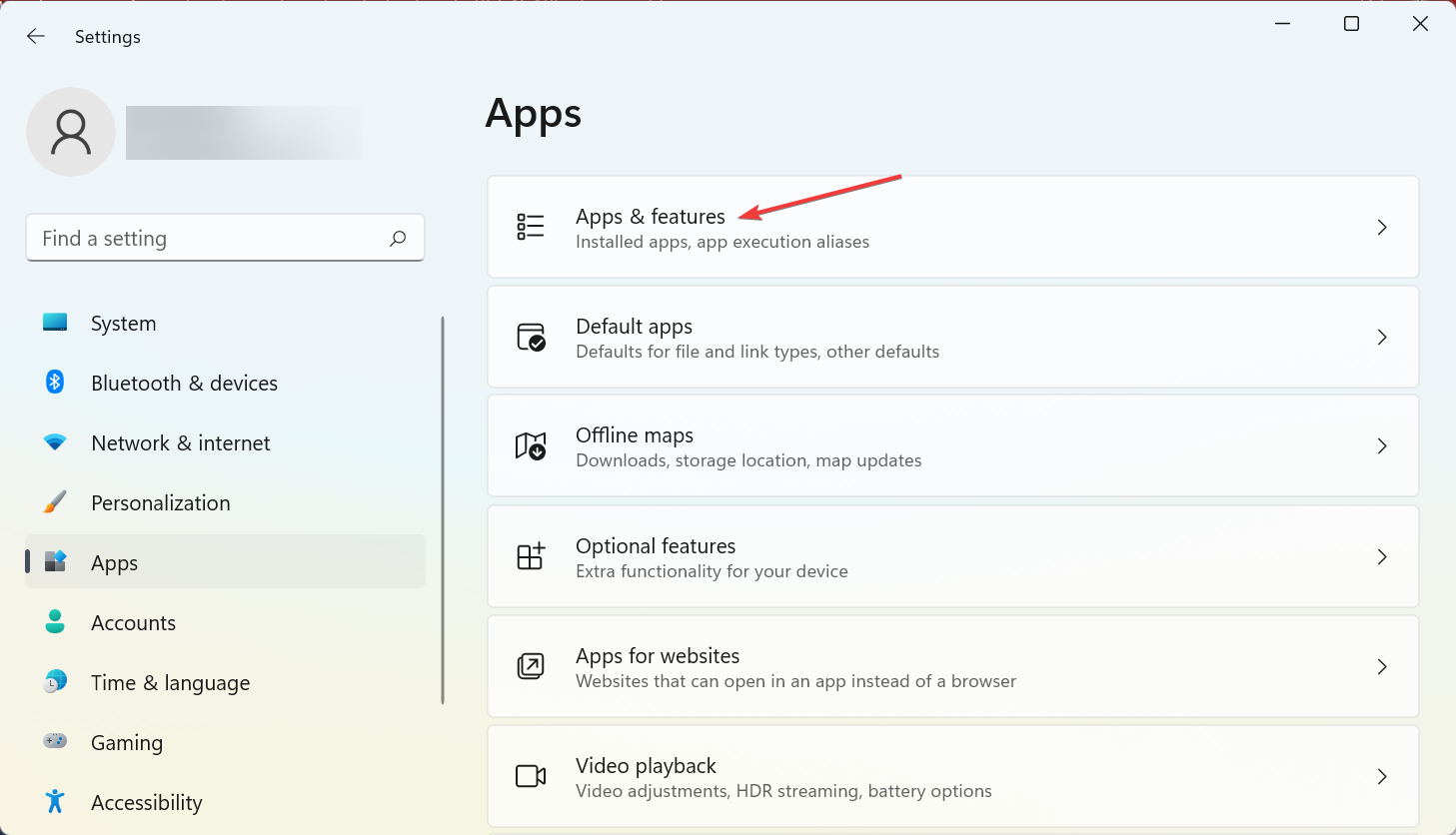1456x835 pixels.
Task: Click the Apps & features list icon
Action: tap(531, 227)
